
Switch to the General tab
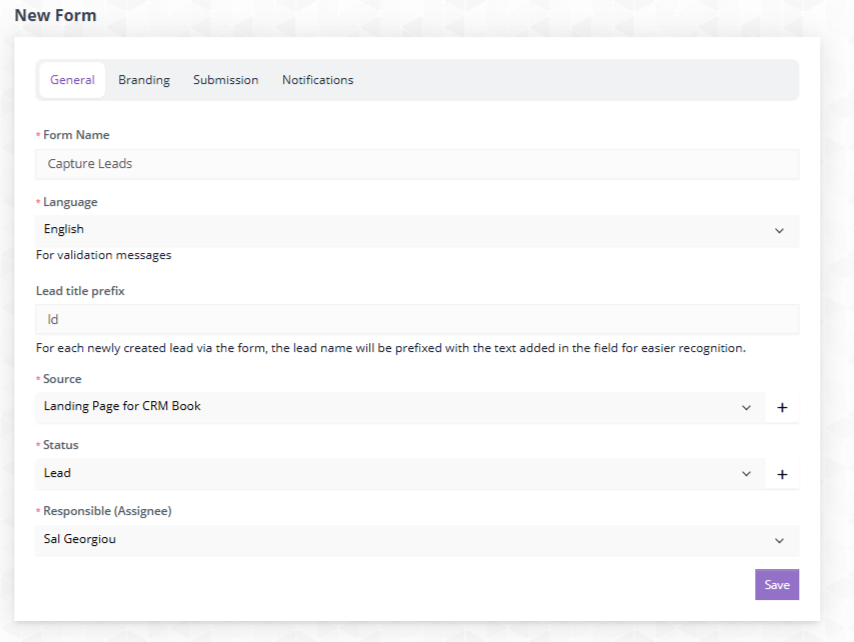pos(72,80)
